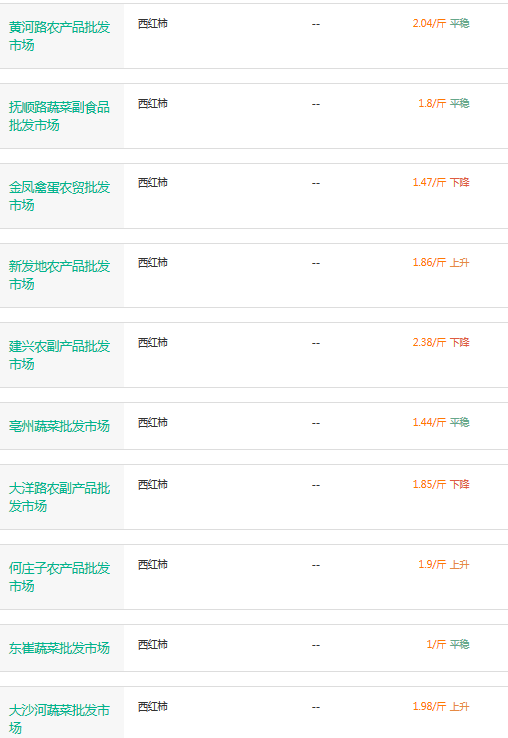
Task: Open 新发地农产品批发市场 link
Action: pyautogui.click(x=59, y=275)
